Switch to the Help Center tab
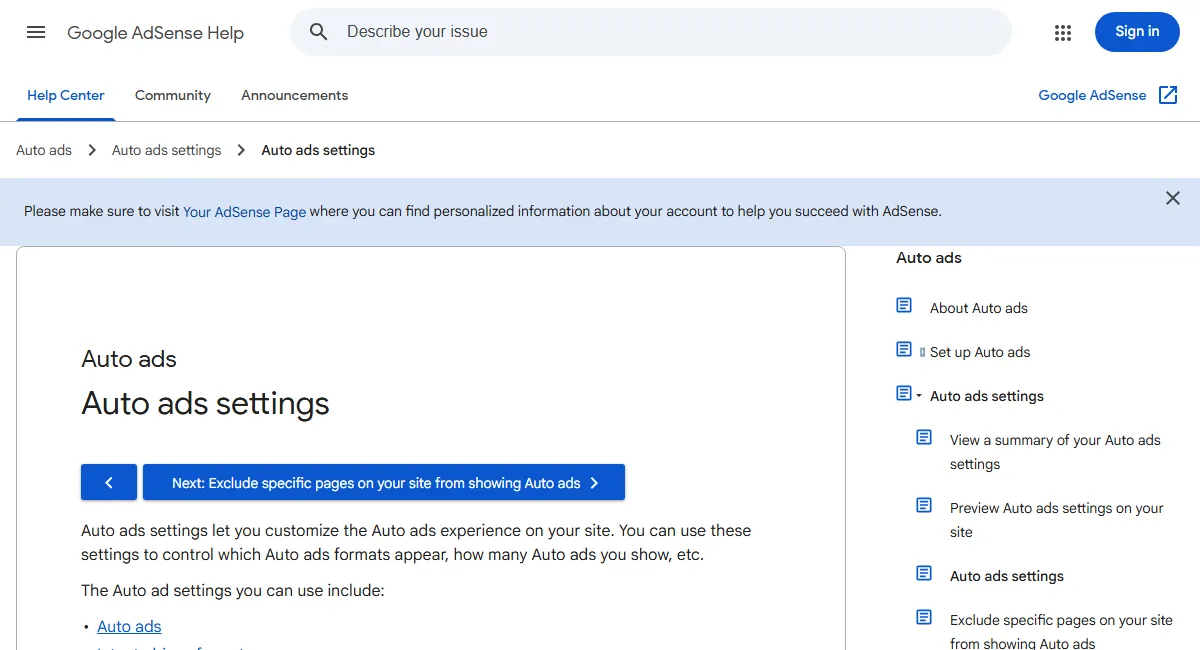 click(x=66, y=95)
